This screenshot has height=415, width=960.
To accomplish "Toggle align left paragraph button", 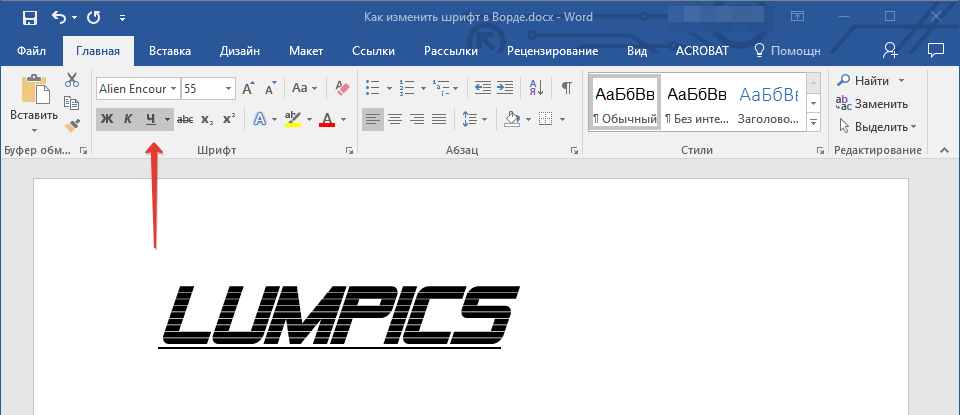I will click(372, 119).
